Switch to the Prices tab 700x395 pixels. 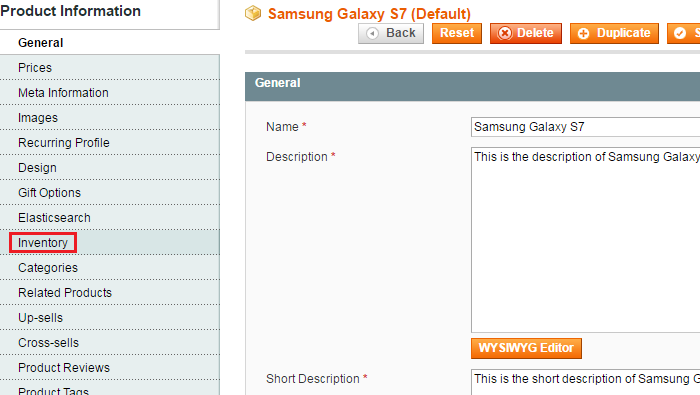(110, 68)
